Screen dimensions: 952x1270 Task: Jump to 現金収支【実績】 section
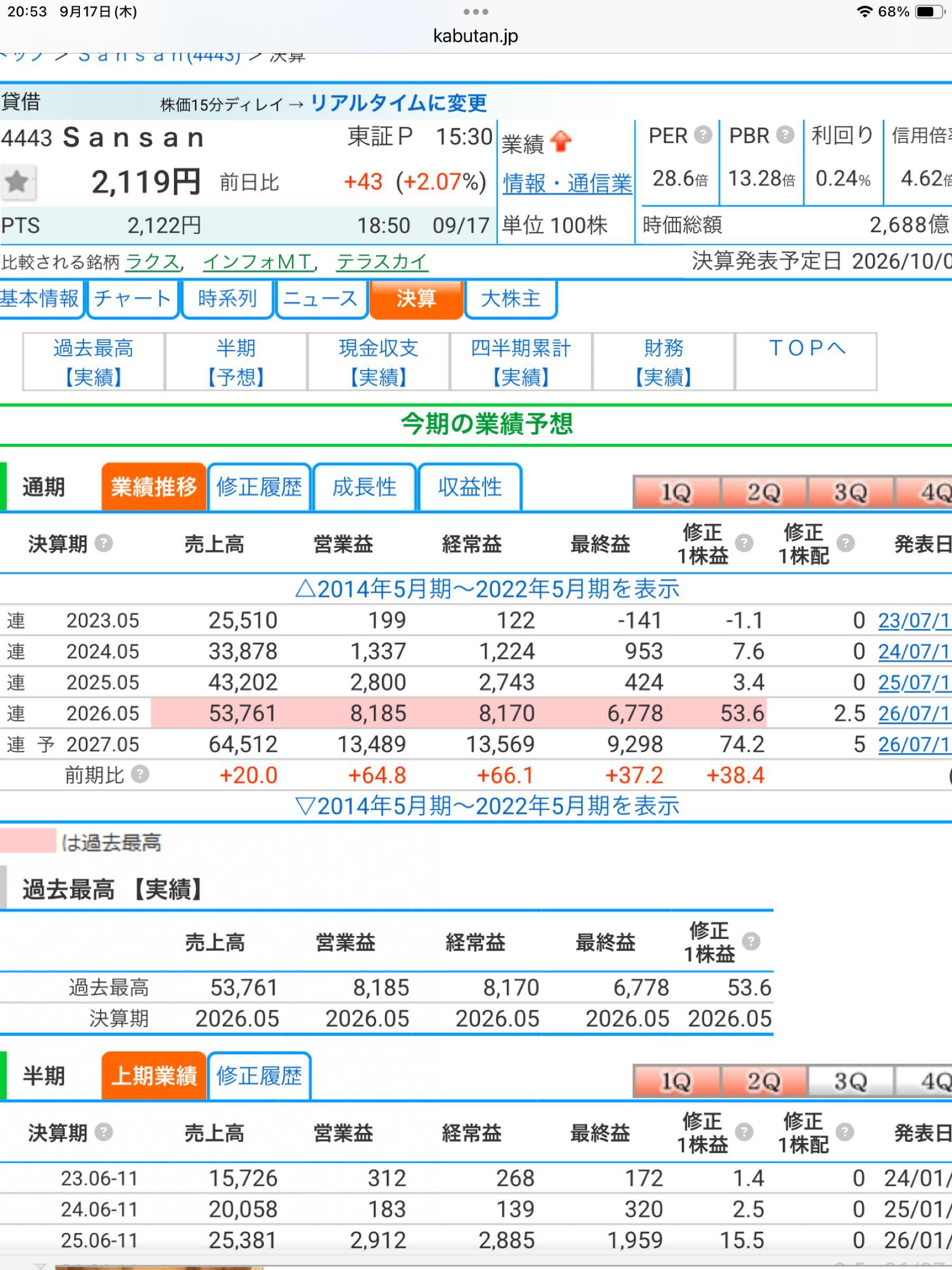point(379,362)
